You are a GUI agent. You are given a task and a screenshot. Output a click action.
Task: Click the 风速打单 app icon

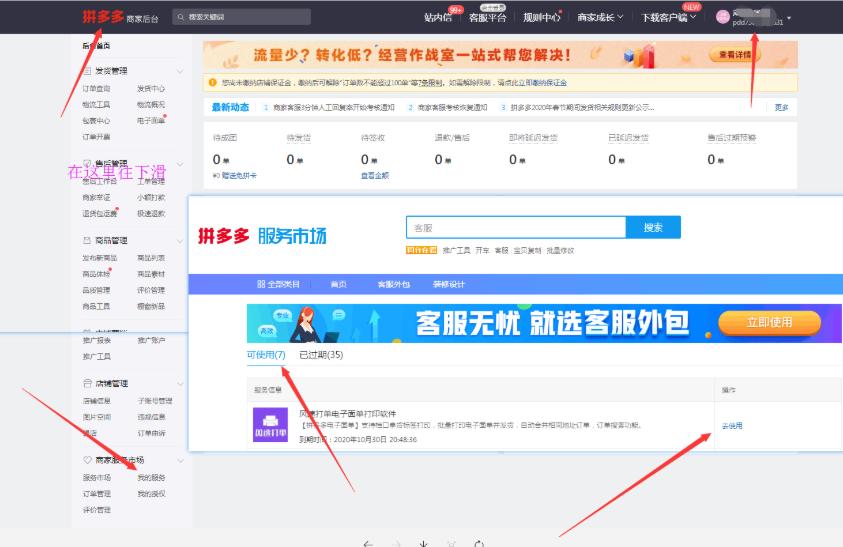point(270,424)
